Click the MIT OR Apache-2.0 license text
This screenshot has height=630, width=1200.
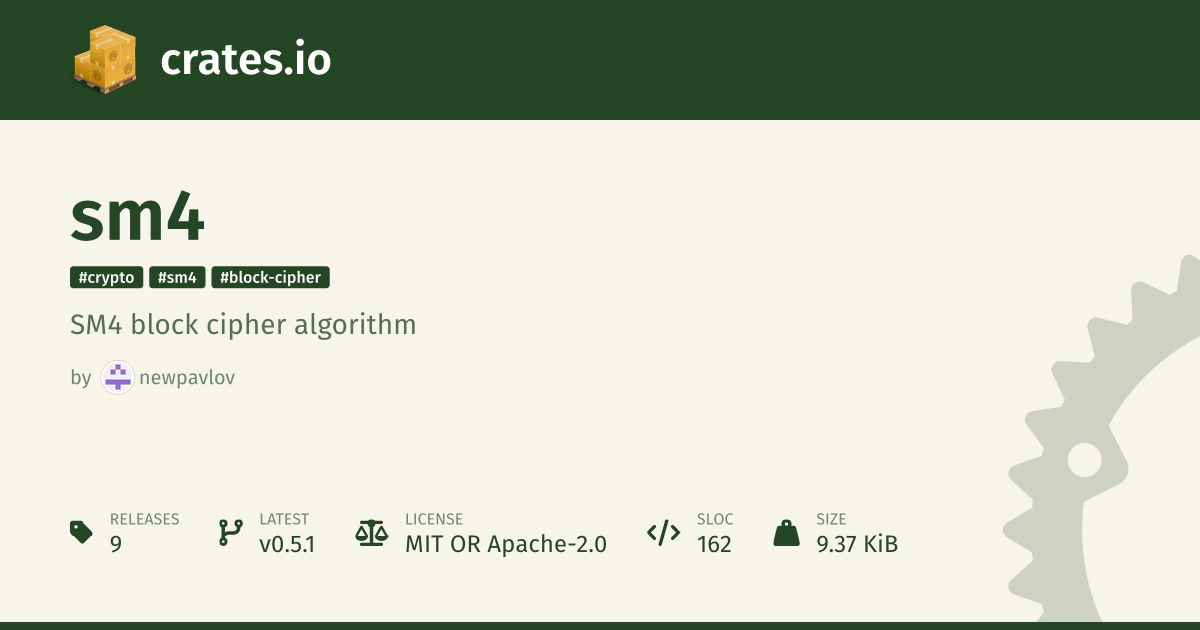[x=505, y=544]
